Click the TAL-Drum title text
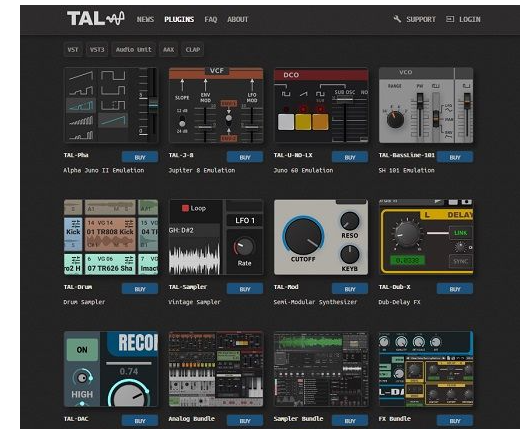This screenshot has height=429, width=527. (78, 287)
